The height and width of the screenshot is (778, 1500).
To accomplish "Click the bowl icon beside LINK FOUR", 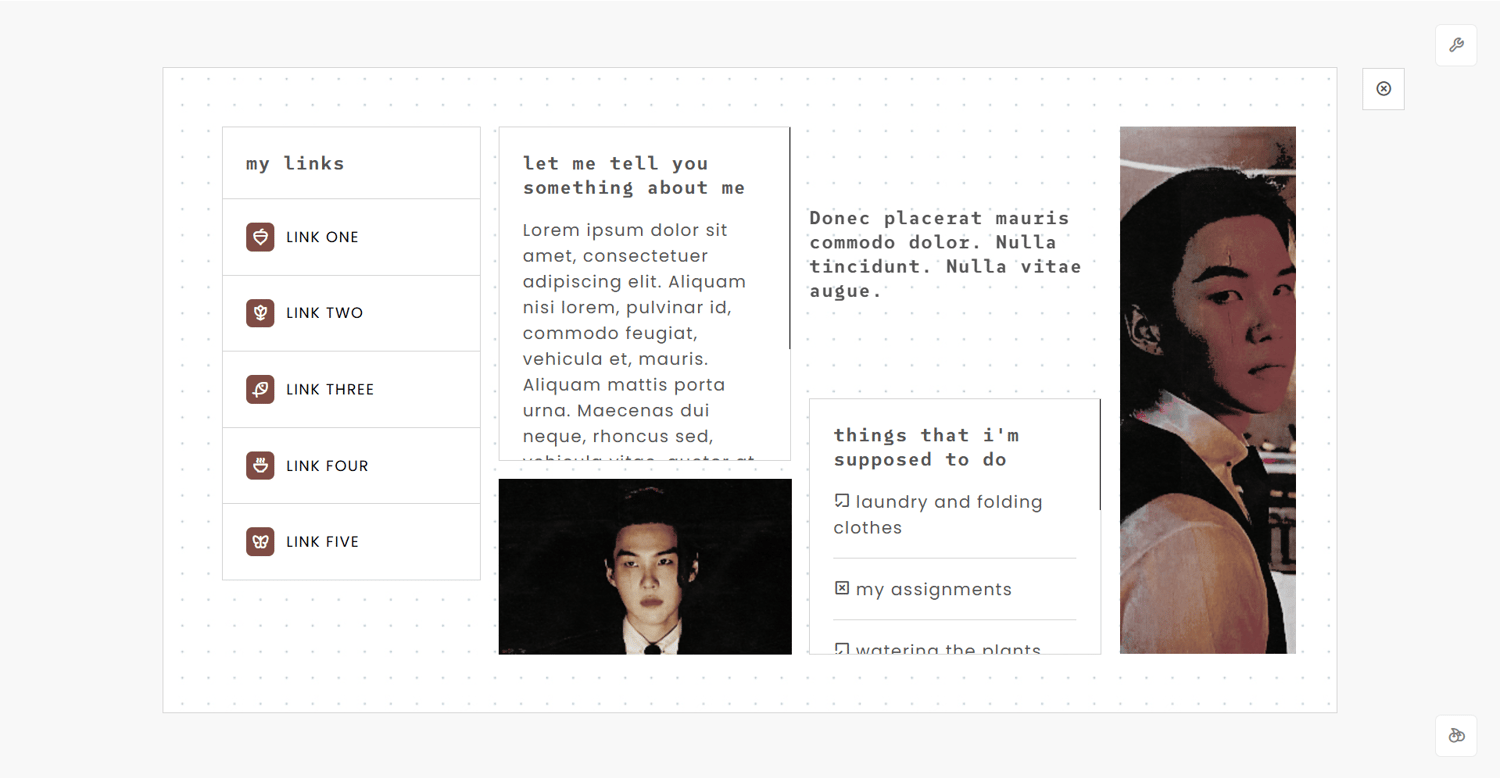I will (260, 465).
